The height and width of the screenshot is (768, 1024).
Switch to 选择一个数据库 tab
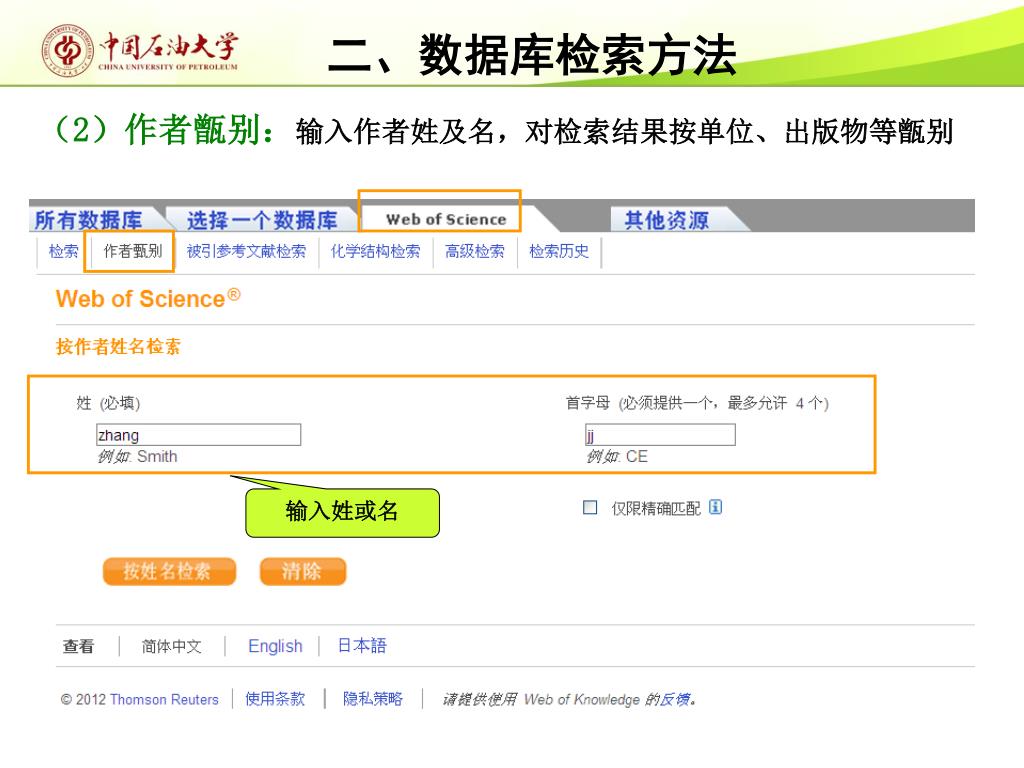(262, 220)
